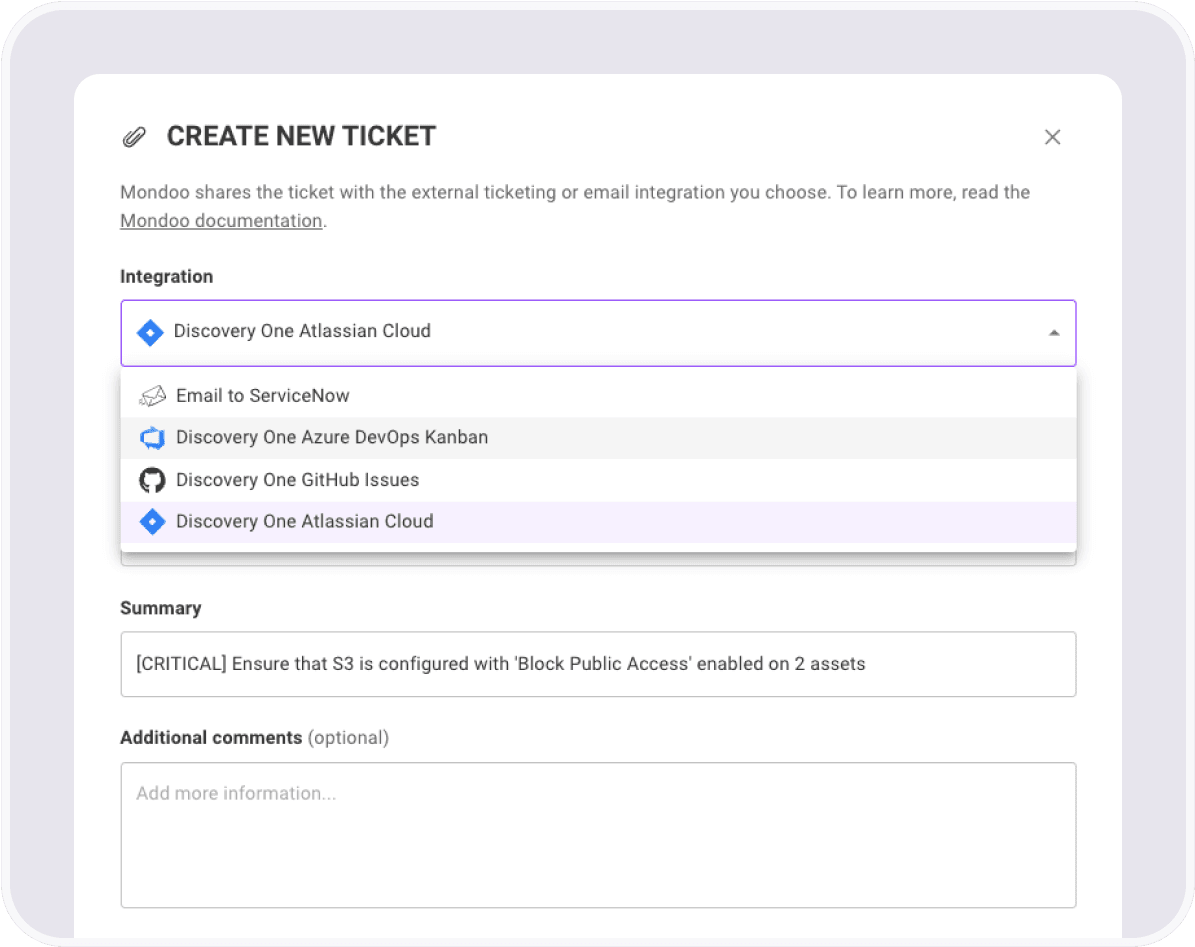Close the Create New Ticket dialog
Viewport: 1195px width, 947px height.
[1052, 137]
